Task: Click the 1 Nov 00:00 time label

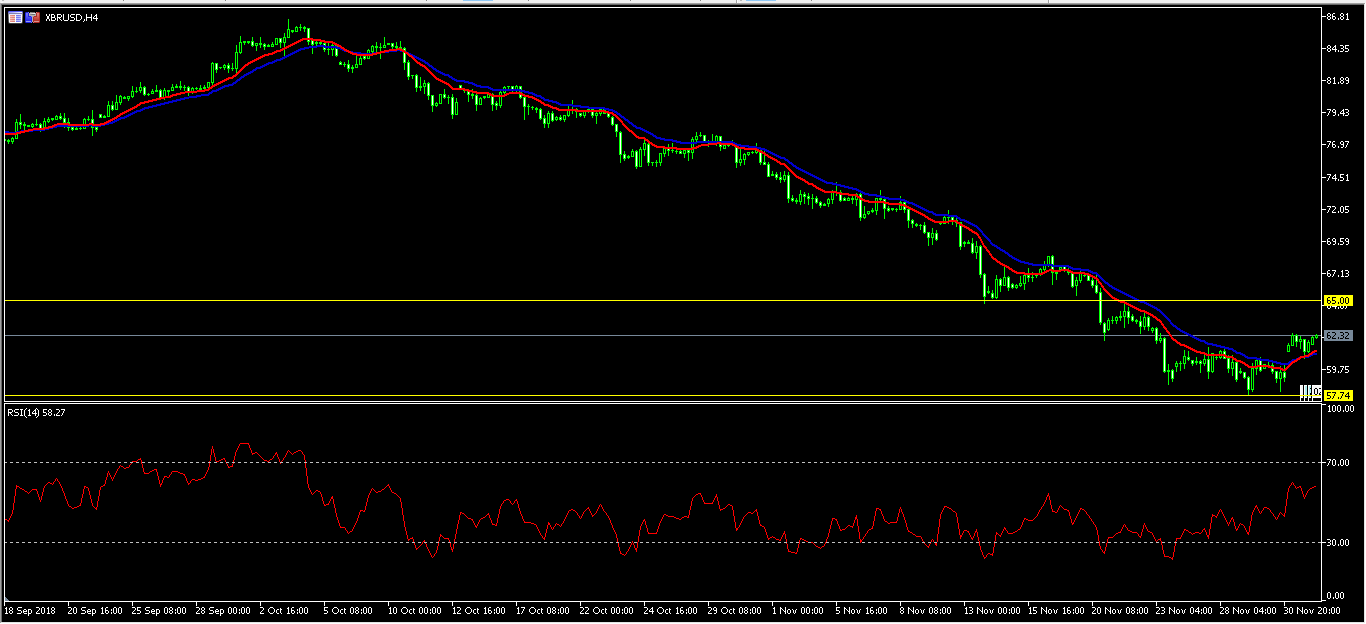Action: coord(797,609)
